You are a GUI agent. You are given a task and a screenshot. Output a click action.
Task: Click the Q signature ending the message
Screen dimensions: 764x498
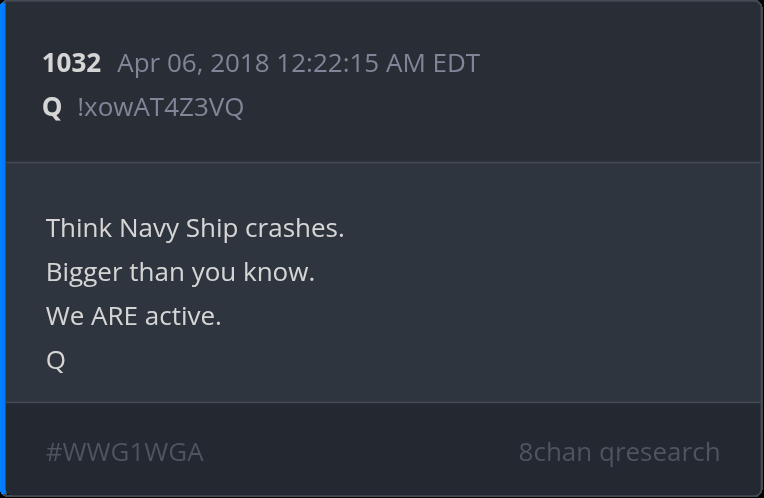pos(55,360)
